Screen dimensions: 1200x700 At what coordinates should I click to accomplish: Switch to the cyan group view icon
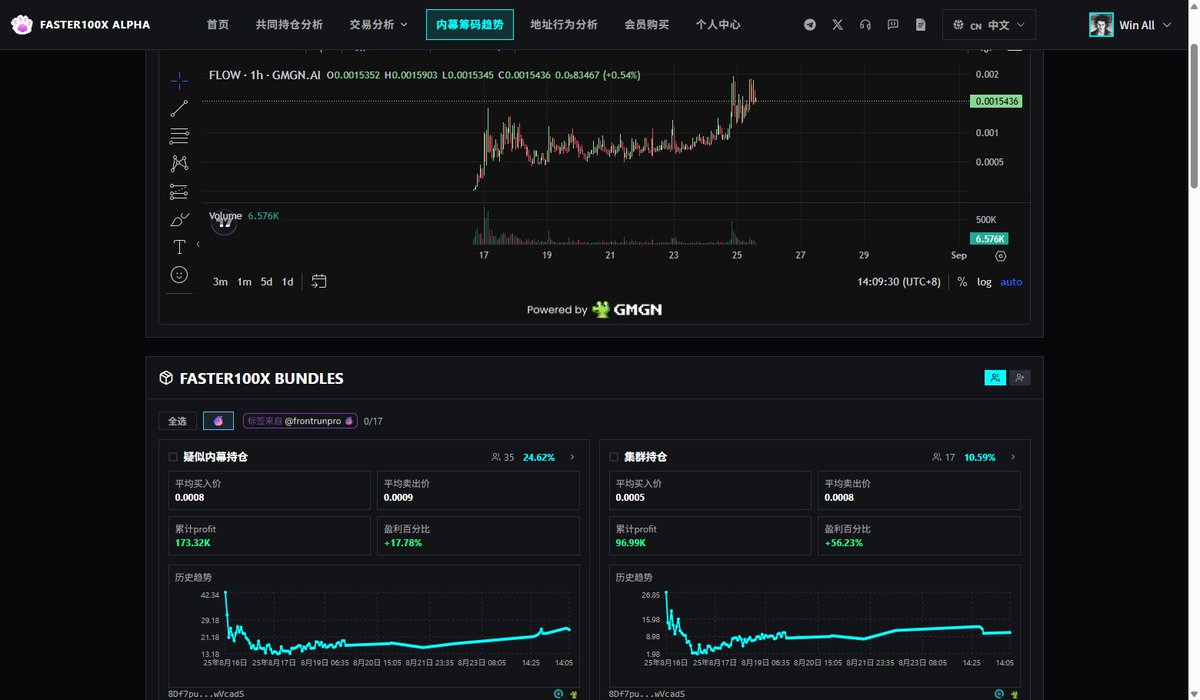[x=995, y=378]
